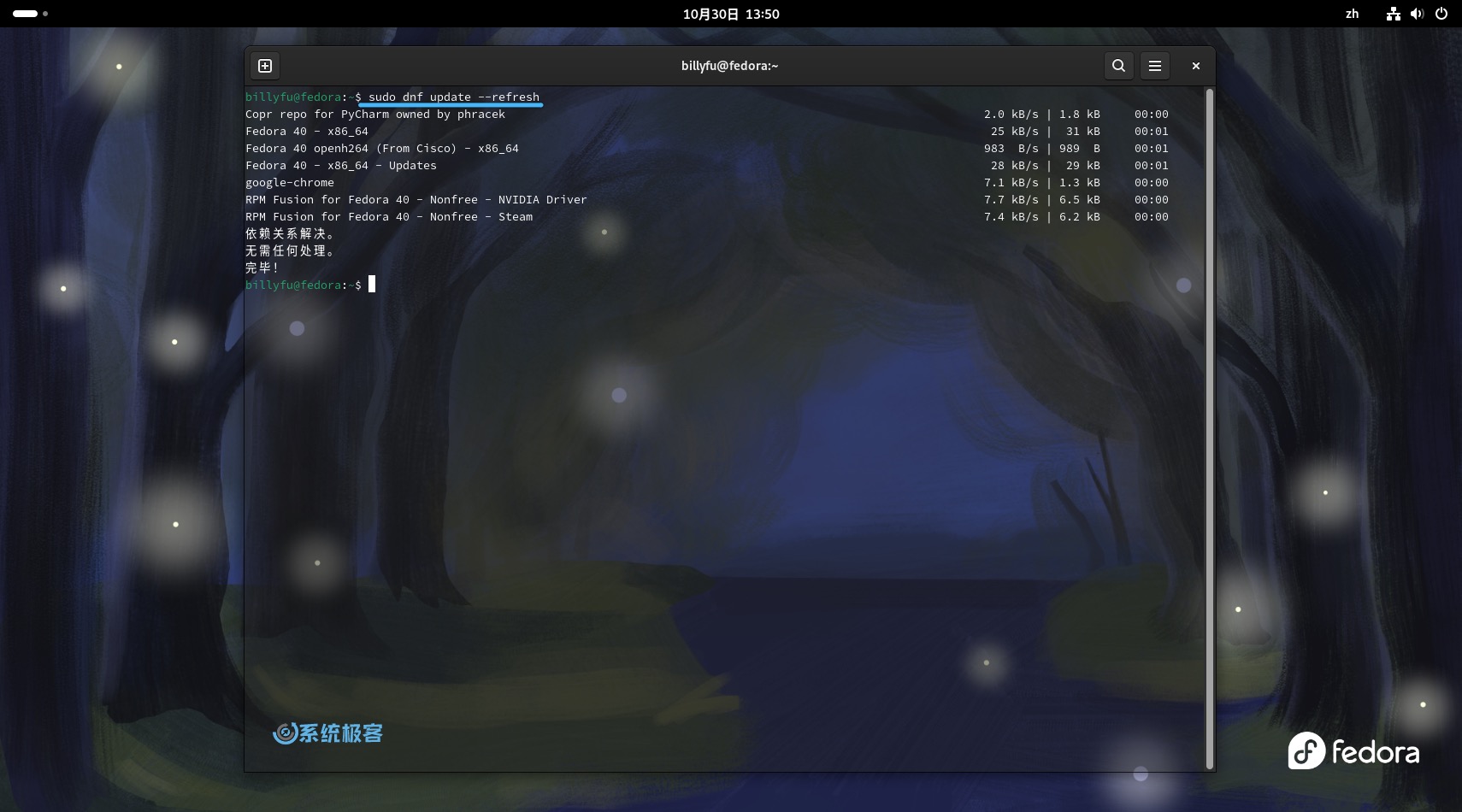Screen dimensions: 1462x812
Task: Open a new terminal tab
Action: coord(265,66)
